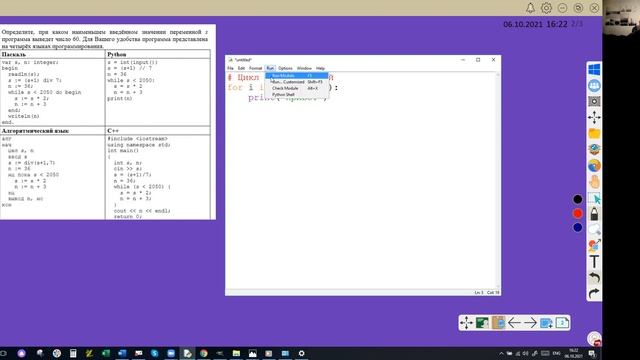The image size is (640, 360).
Task: Open the yellow folder icon in side toolbar
Action: tap(594, 133)
